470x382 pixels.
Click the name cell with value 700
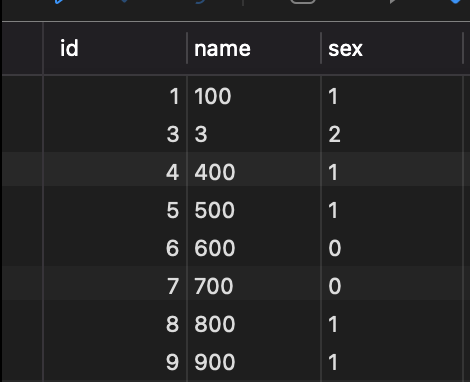(x=254, y=286)
